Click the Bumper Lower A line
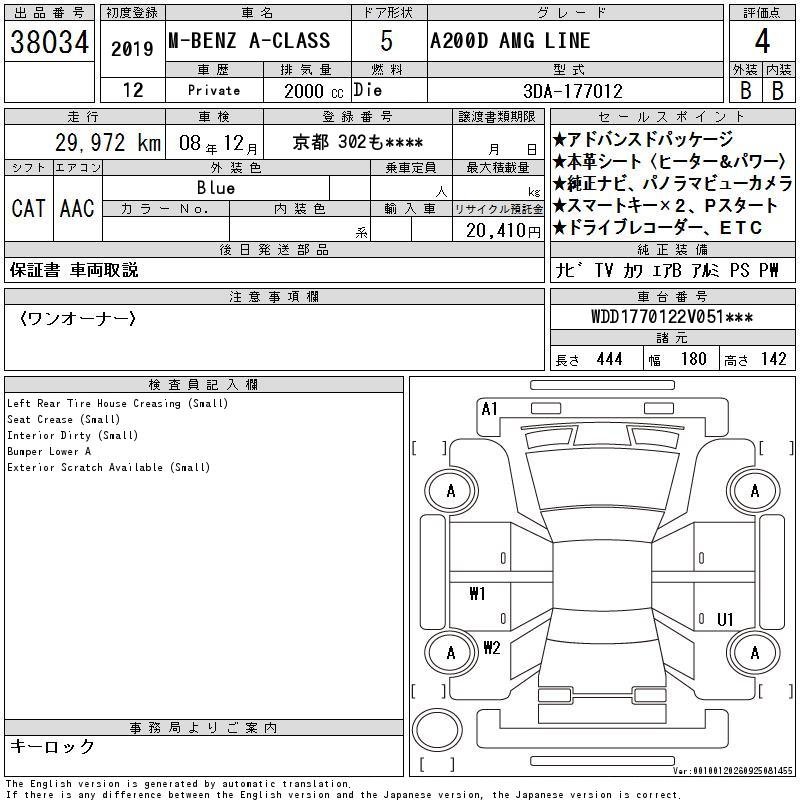 pyautogui.click(x=49, y=452)
